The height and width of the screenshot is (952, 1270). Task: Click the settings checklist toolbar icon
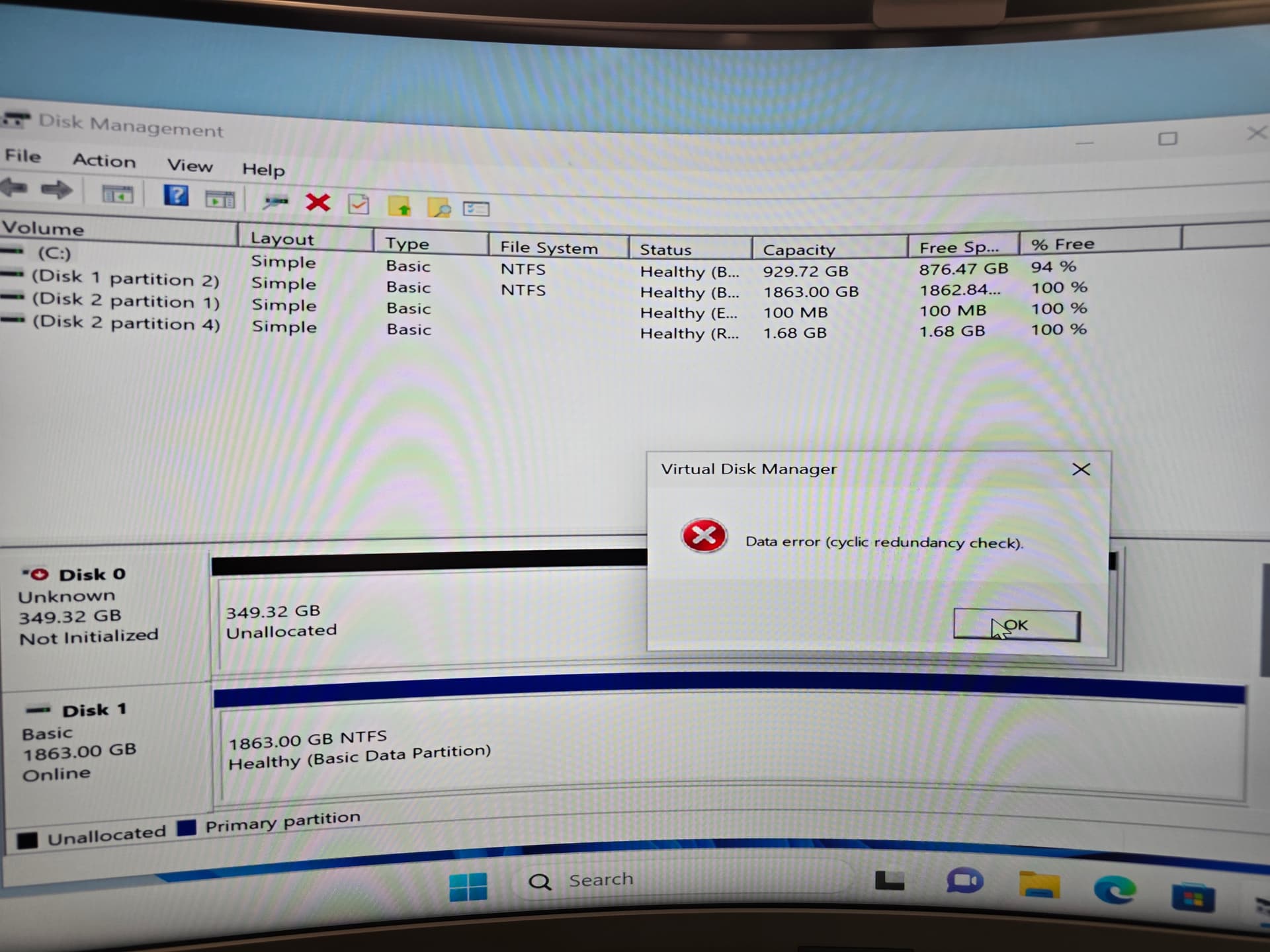pyautogui.click(x=476, y=210)
